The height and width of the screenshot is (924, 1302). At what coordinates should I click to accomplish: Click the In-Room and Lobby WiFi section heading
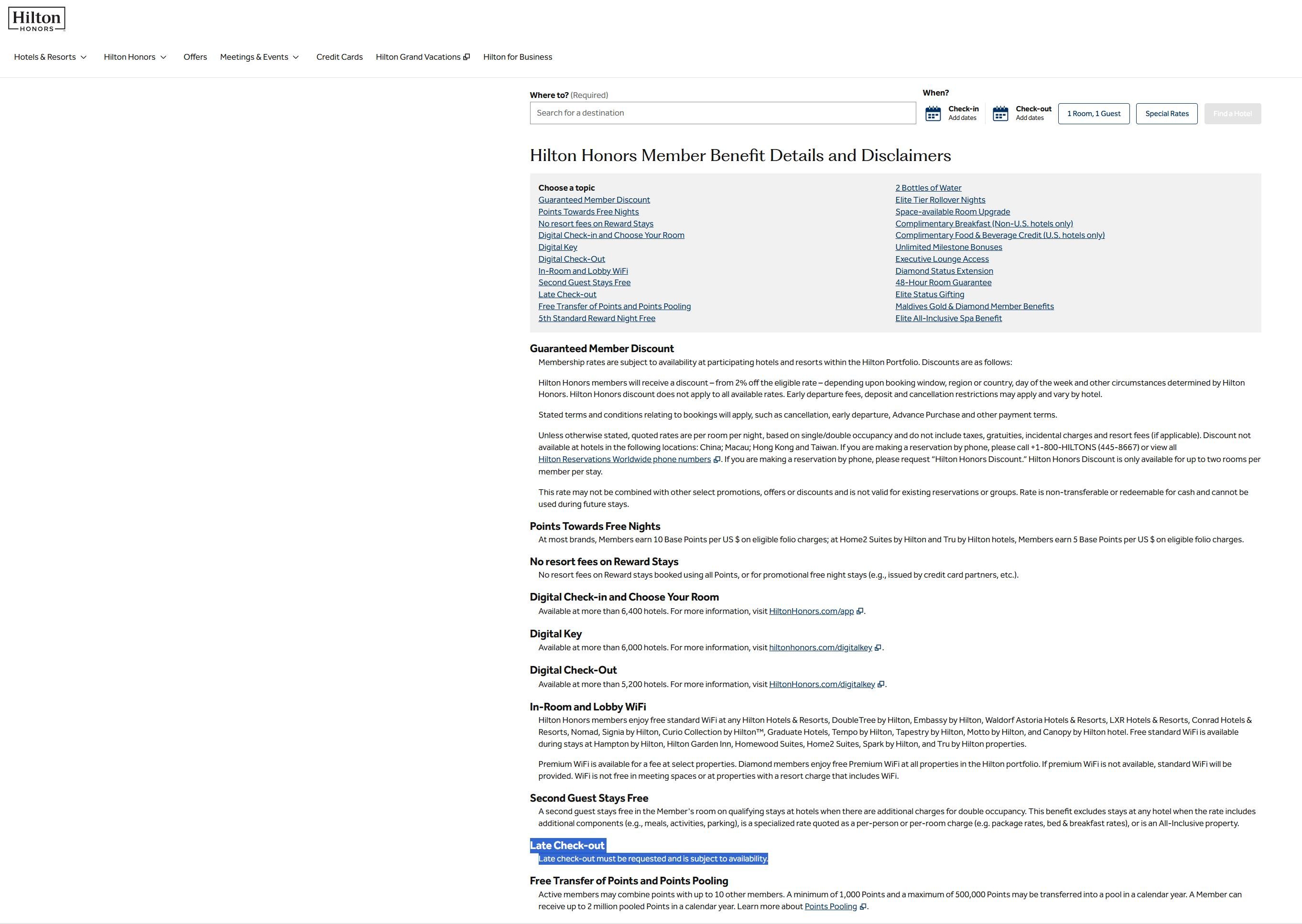(x=588, y=707)
